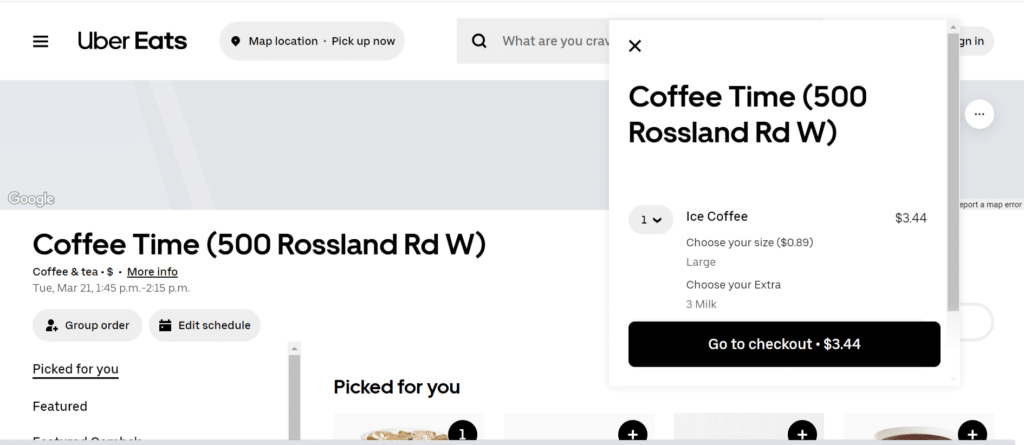1024x445 pixels.
Task: Change Ice Coffee quantity dropdown
Action: [x=650, y=220]
